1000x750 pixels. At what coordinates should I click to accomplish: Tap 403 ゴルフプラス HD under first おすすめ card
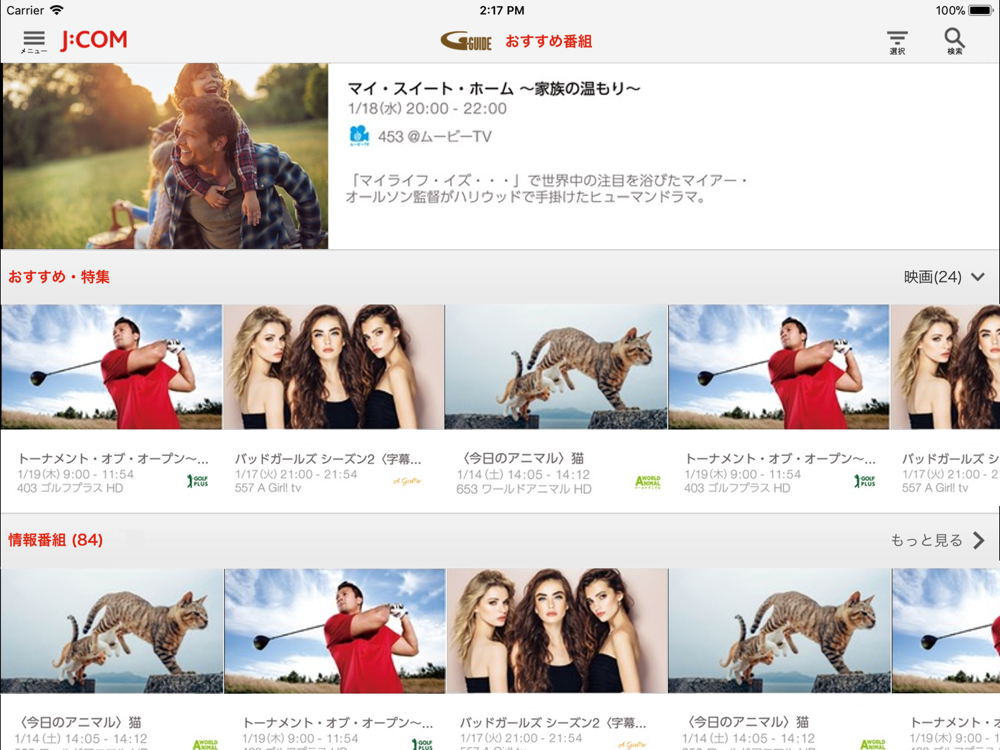pyautogui.click(x=70, y=488)
